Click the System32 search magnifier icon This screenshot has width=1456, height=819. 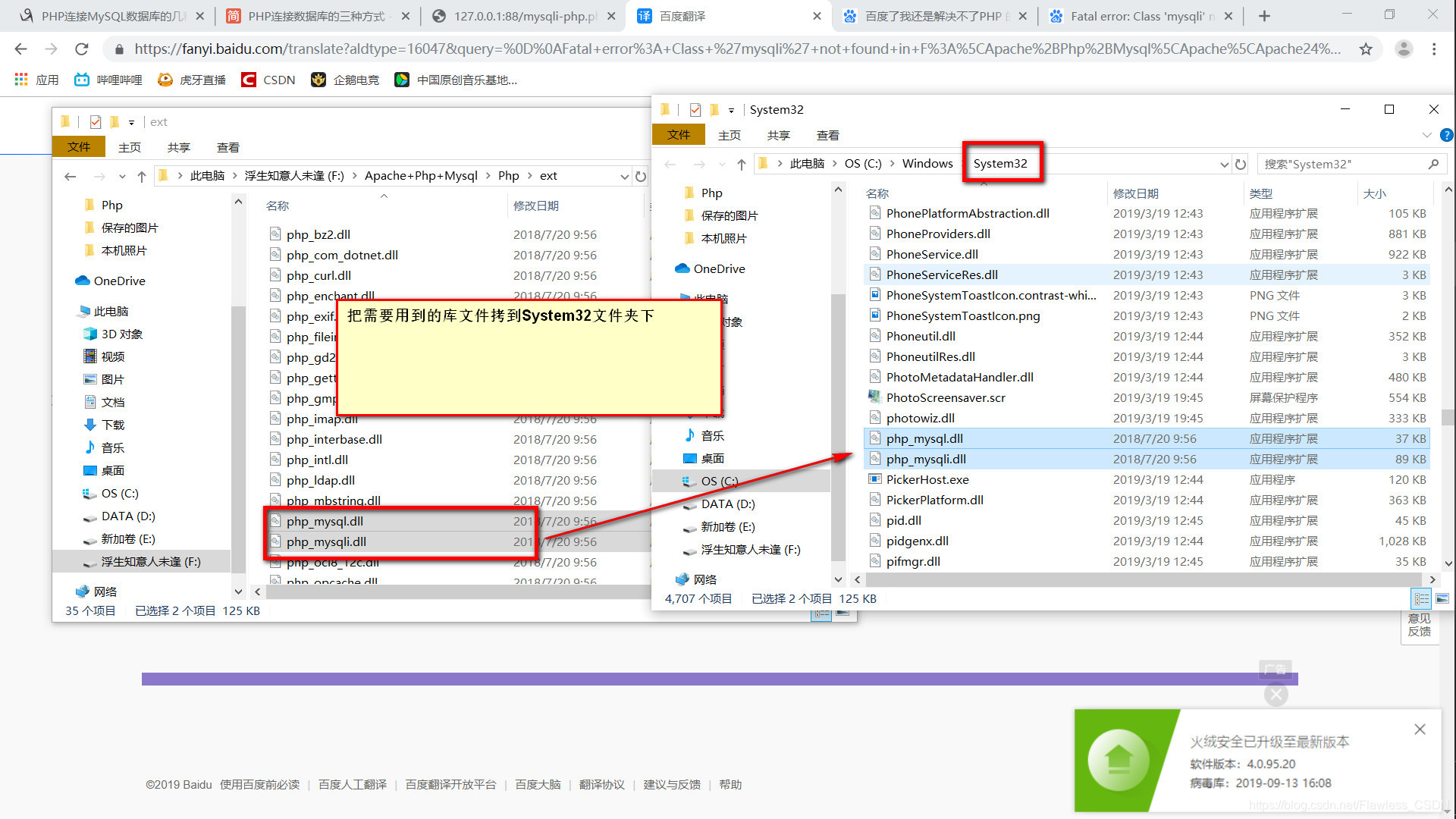[x=1433, y=164]
